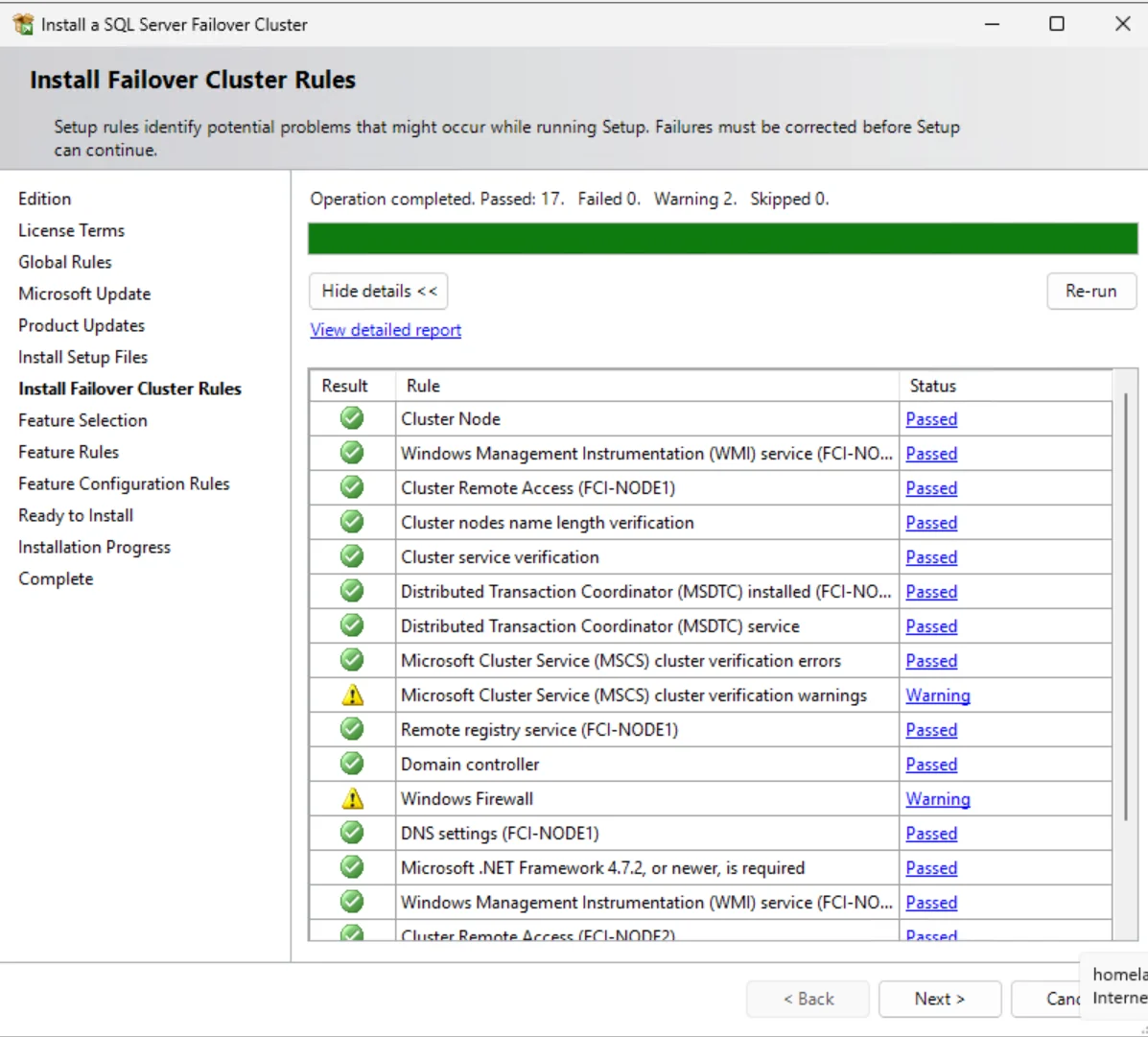Select Install Failover Cluster Rules step
1148x1037 pixels.
pyautogui.click(x=130, y=389)
